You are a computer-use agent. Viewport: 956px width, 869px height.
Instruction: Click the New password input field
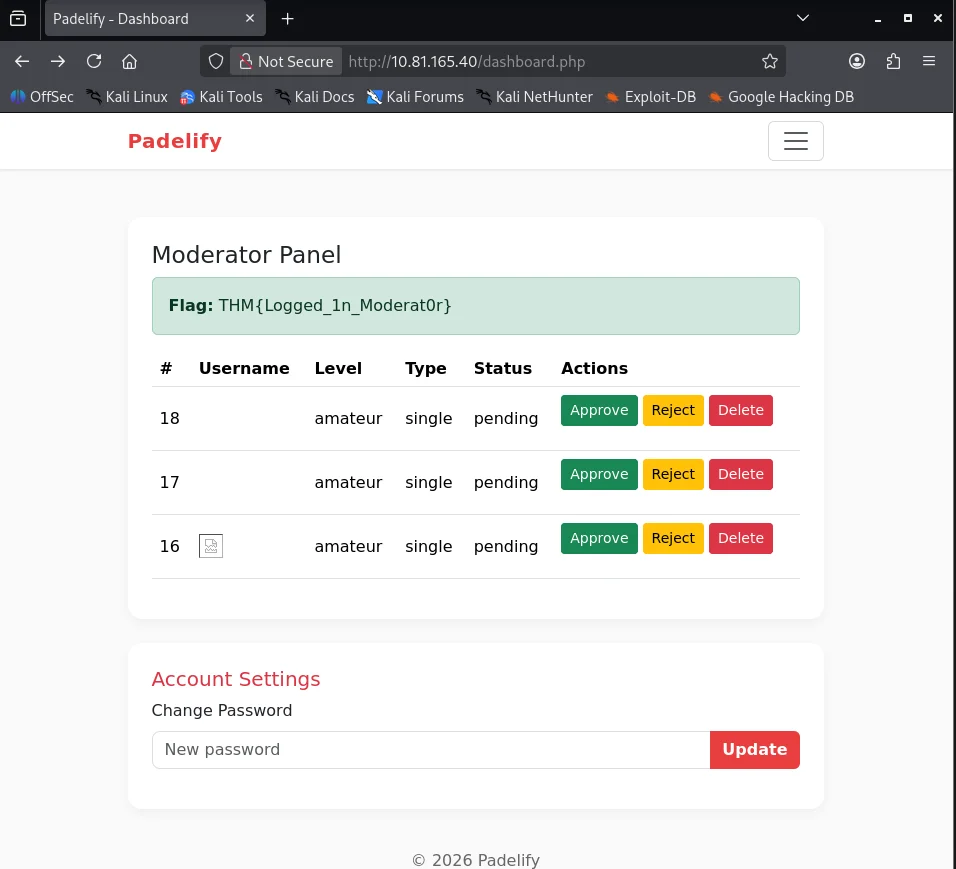coord(430,749)
